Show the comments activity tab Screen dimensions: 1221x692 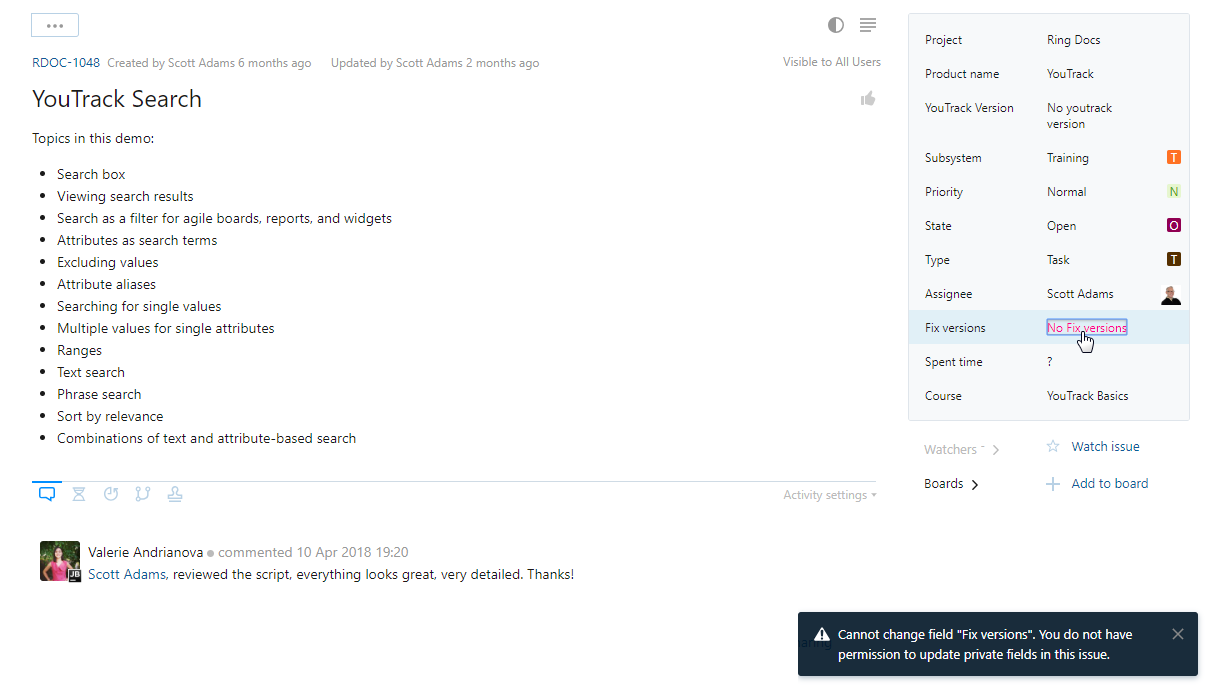pyautogui.click(x=46, y=494)
